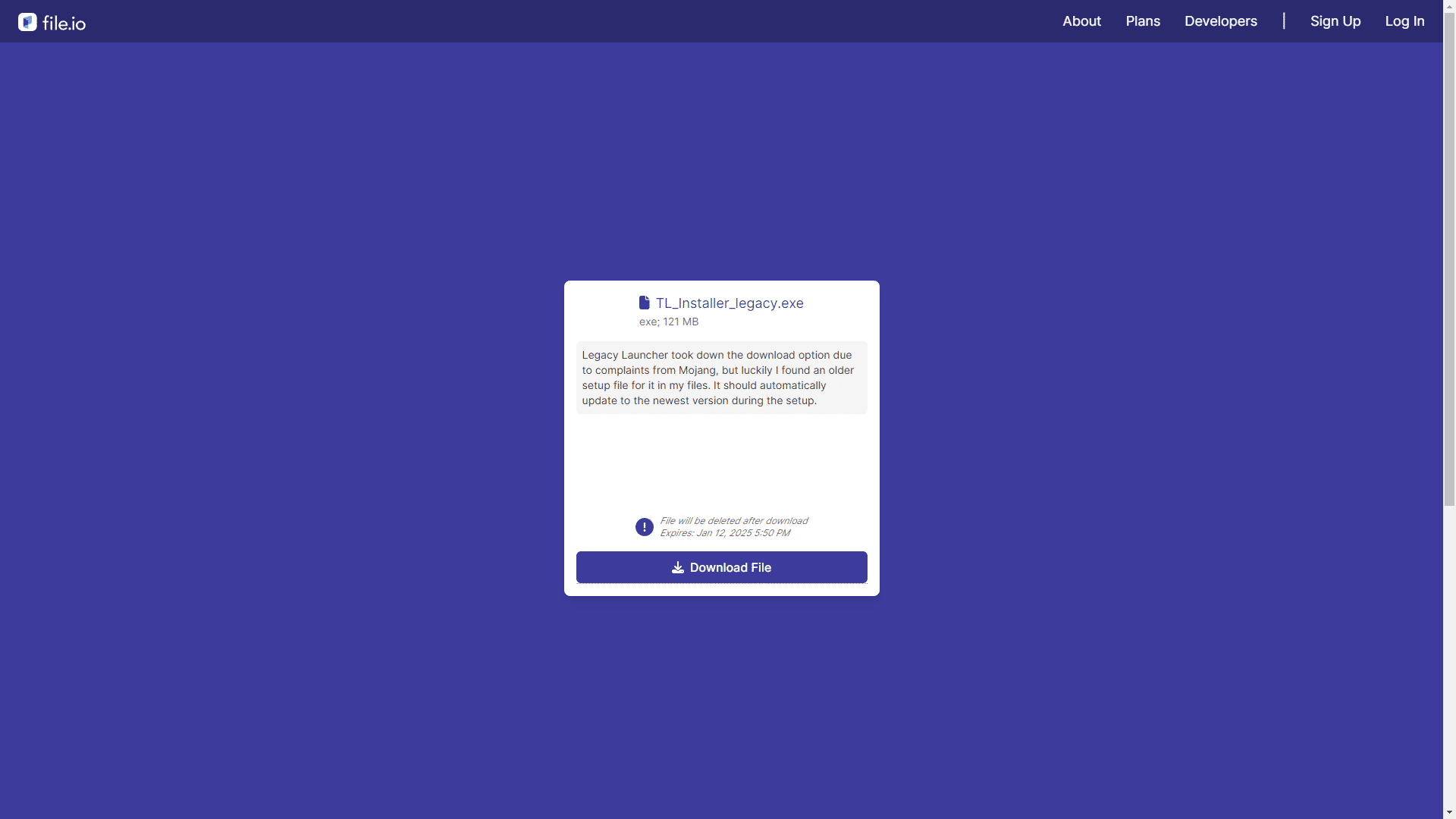Click Log In at the top right

coord(1404,21)
